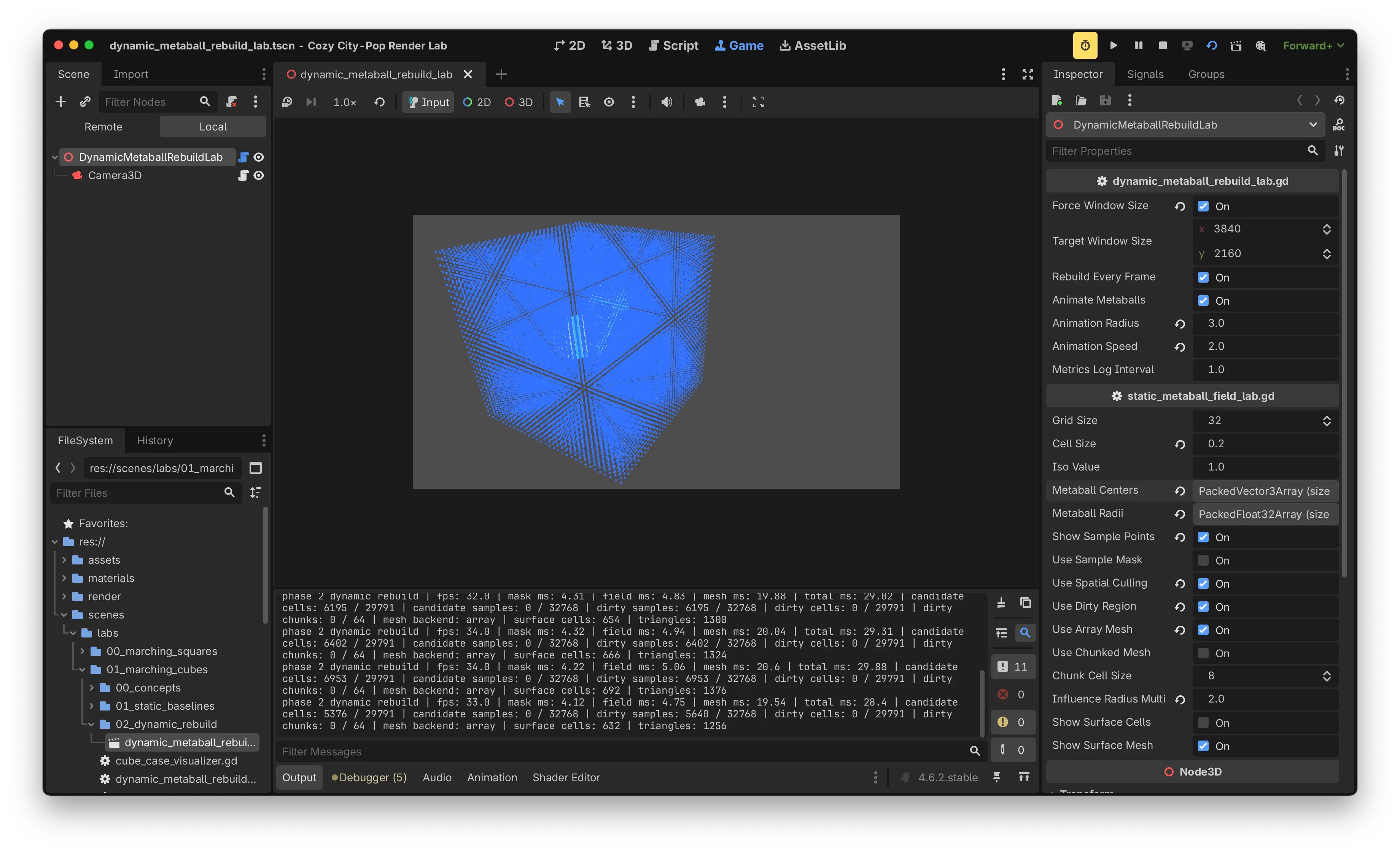1400x852 pixels.
Task: Toggle visibility of DynamicMetaballRebuildLab node
Action: 259,157
